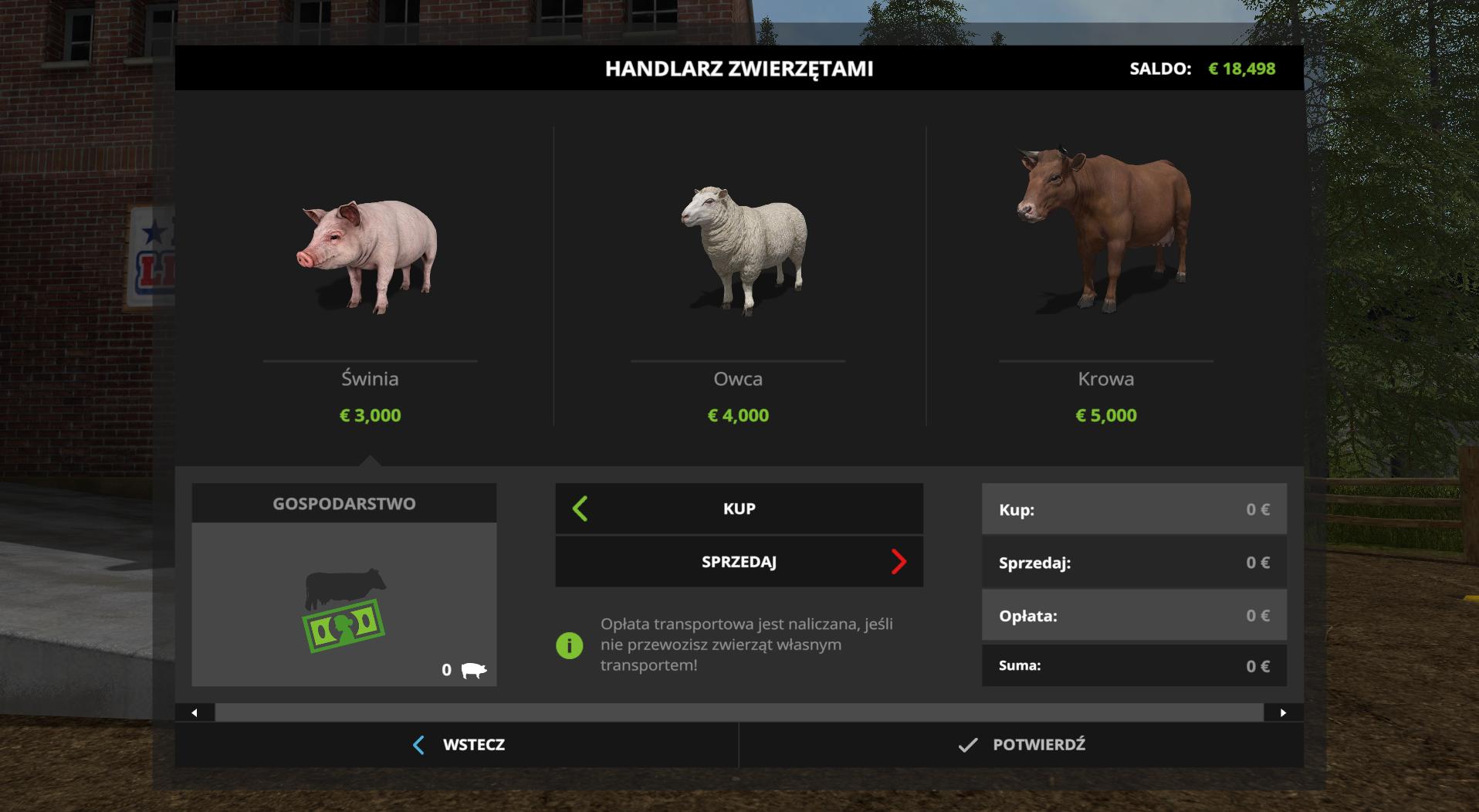1479x812 pixels.
Task: Click the horizontal scrollbar track
Action: click(739, 712)
